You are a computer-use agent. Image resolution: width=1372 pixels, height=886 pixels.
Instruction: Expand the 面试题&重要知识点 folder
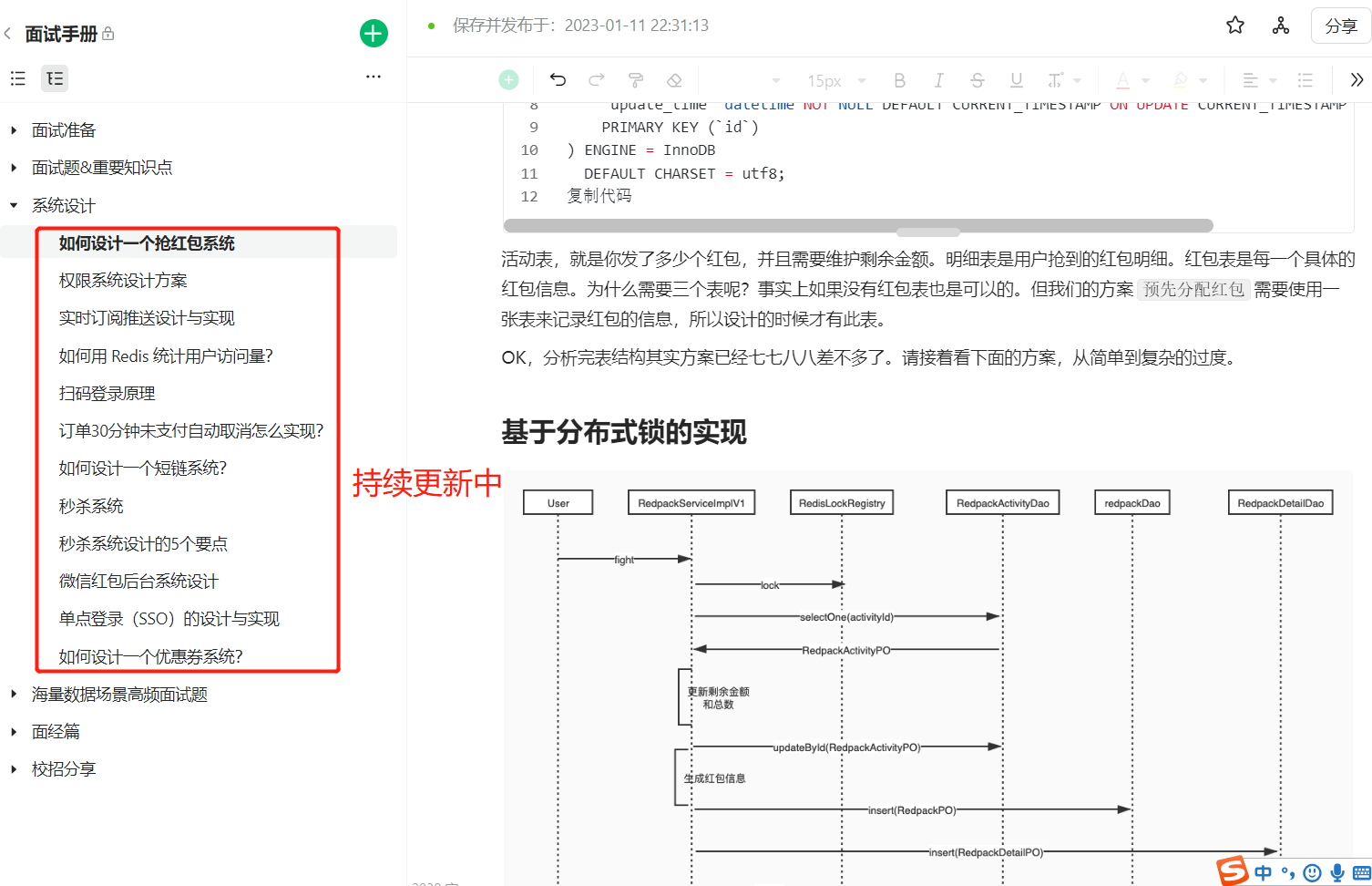click(x=14, y=168)
